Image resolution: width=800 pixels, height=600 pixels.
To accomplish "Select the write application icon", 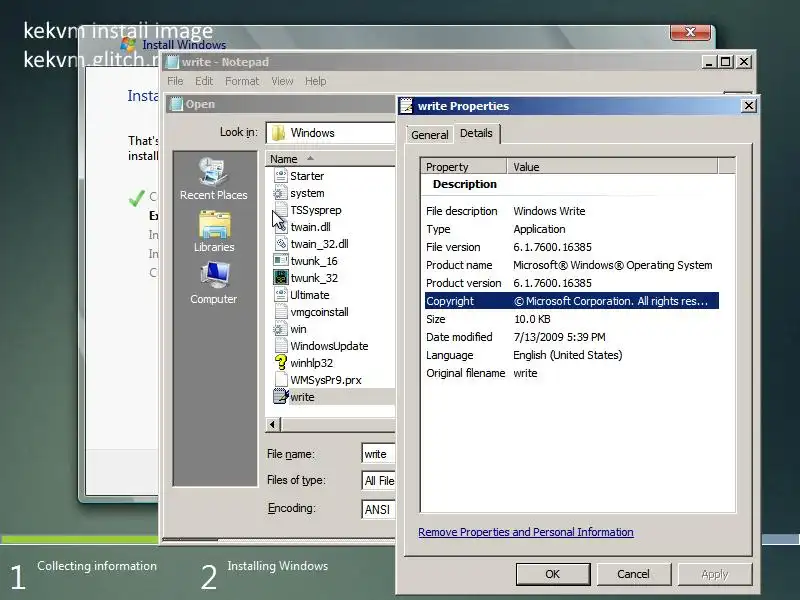I will 281,396.
